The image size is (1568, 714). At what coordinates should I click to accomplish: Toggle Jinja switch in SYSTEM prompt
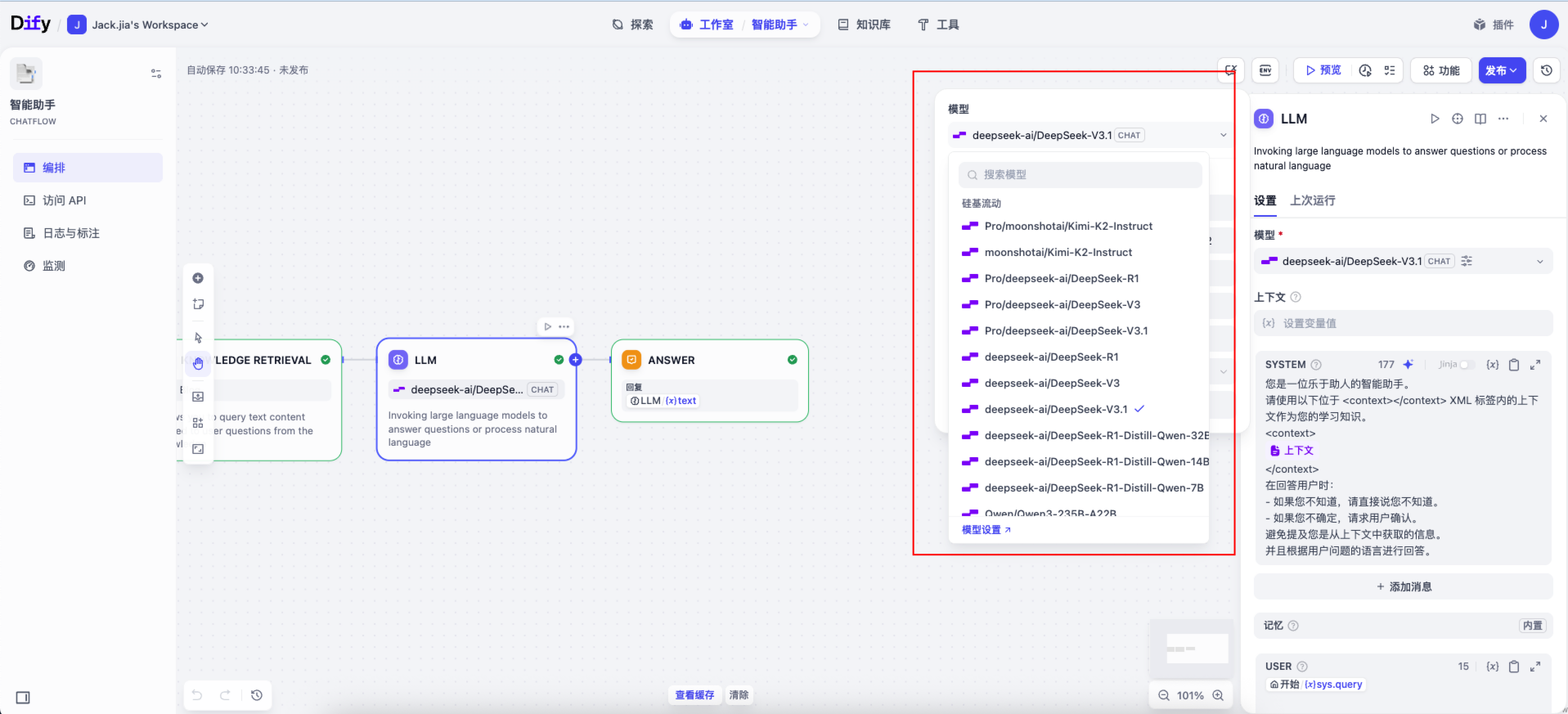[1467, 365]
